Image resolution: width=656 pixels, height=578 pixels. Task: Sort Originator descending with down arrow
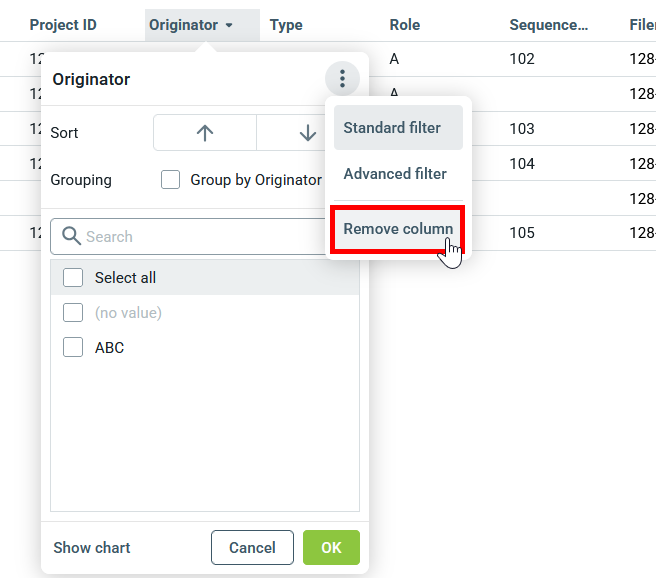pyautogui.click(x=307, y=133)
